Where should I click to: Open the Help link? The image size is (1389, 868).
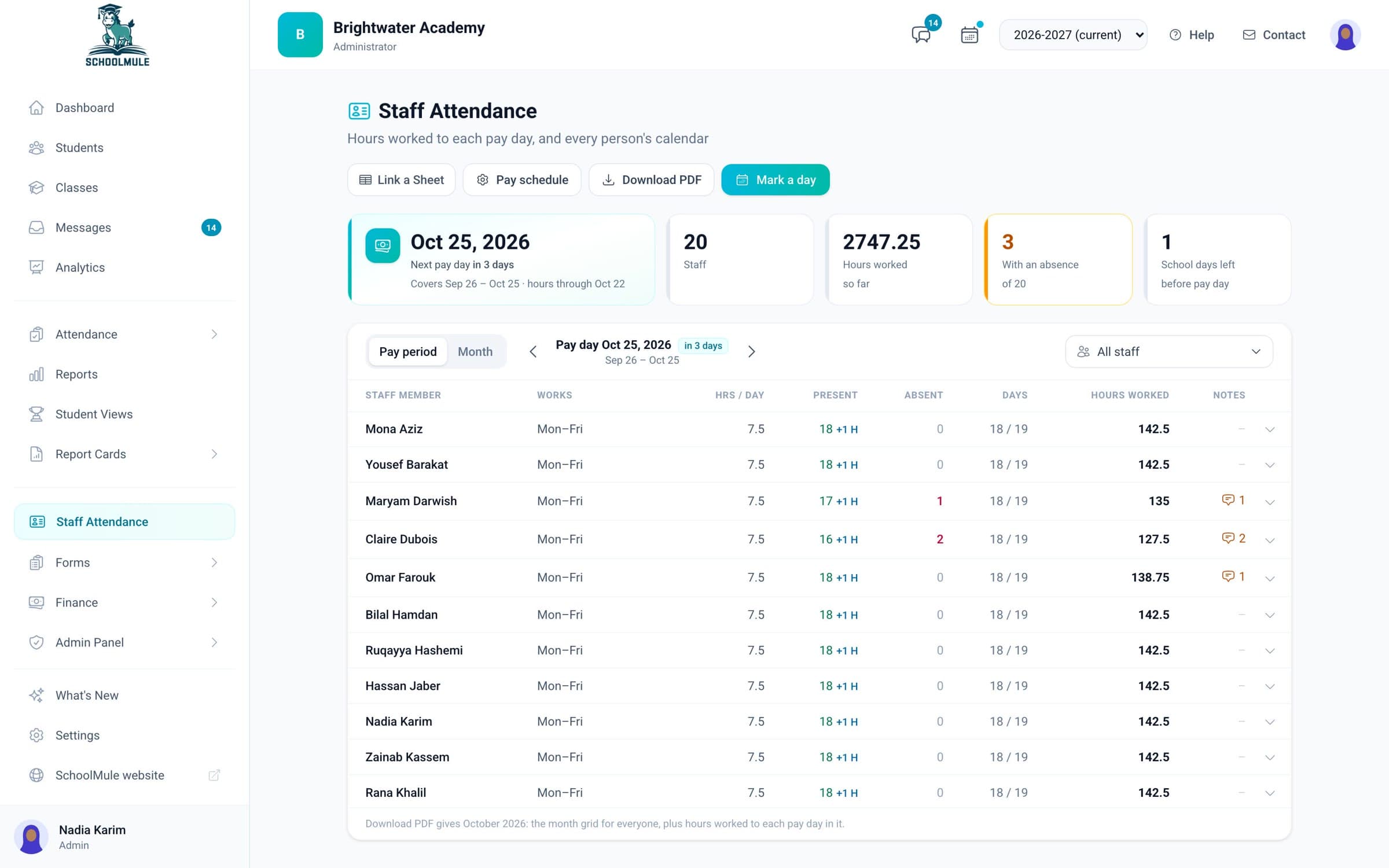click(1192, 35)
